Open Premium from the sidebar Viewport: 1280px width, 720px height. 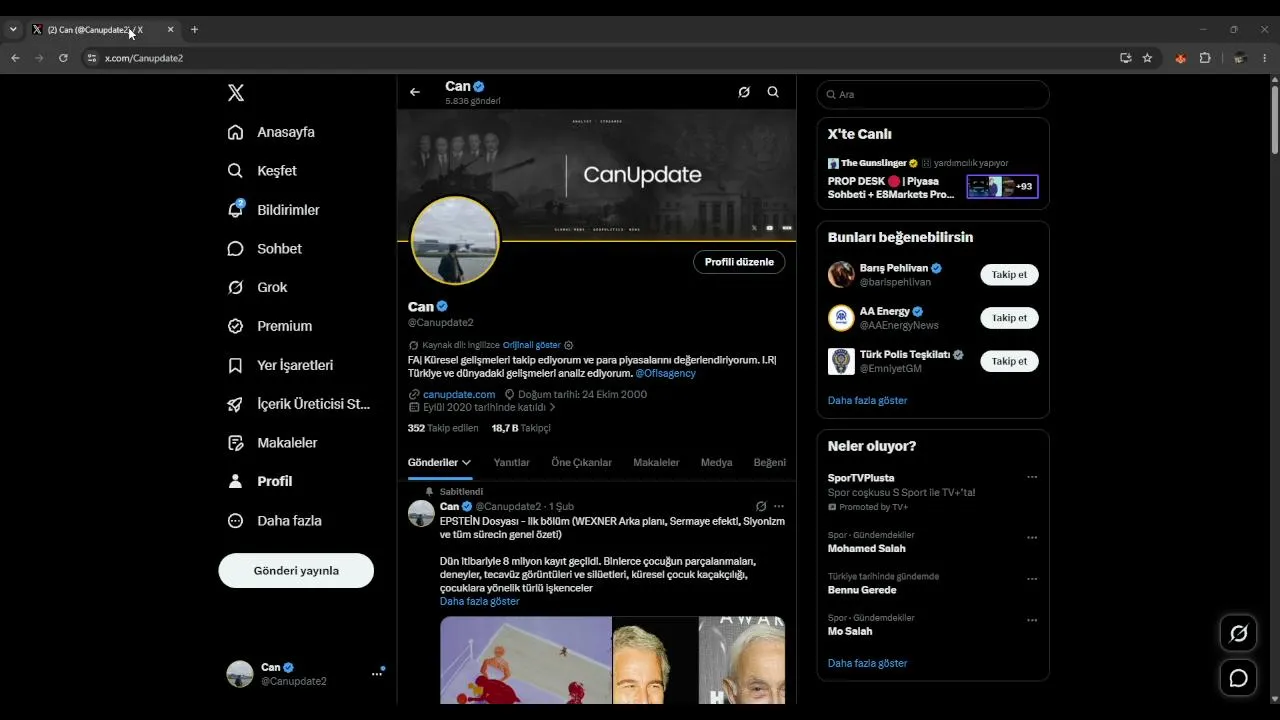(269, 326)
